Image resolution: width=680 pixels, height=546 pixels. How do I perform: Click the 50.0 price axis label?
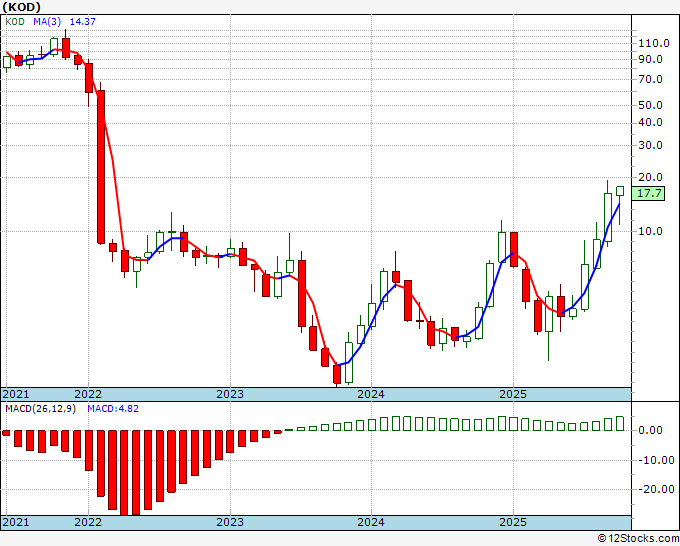tap(650, 105)
